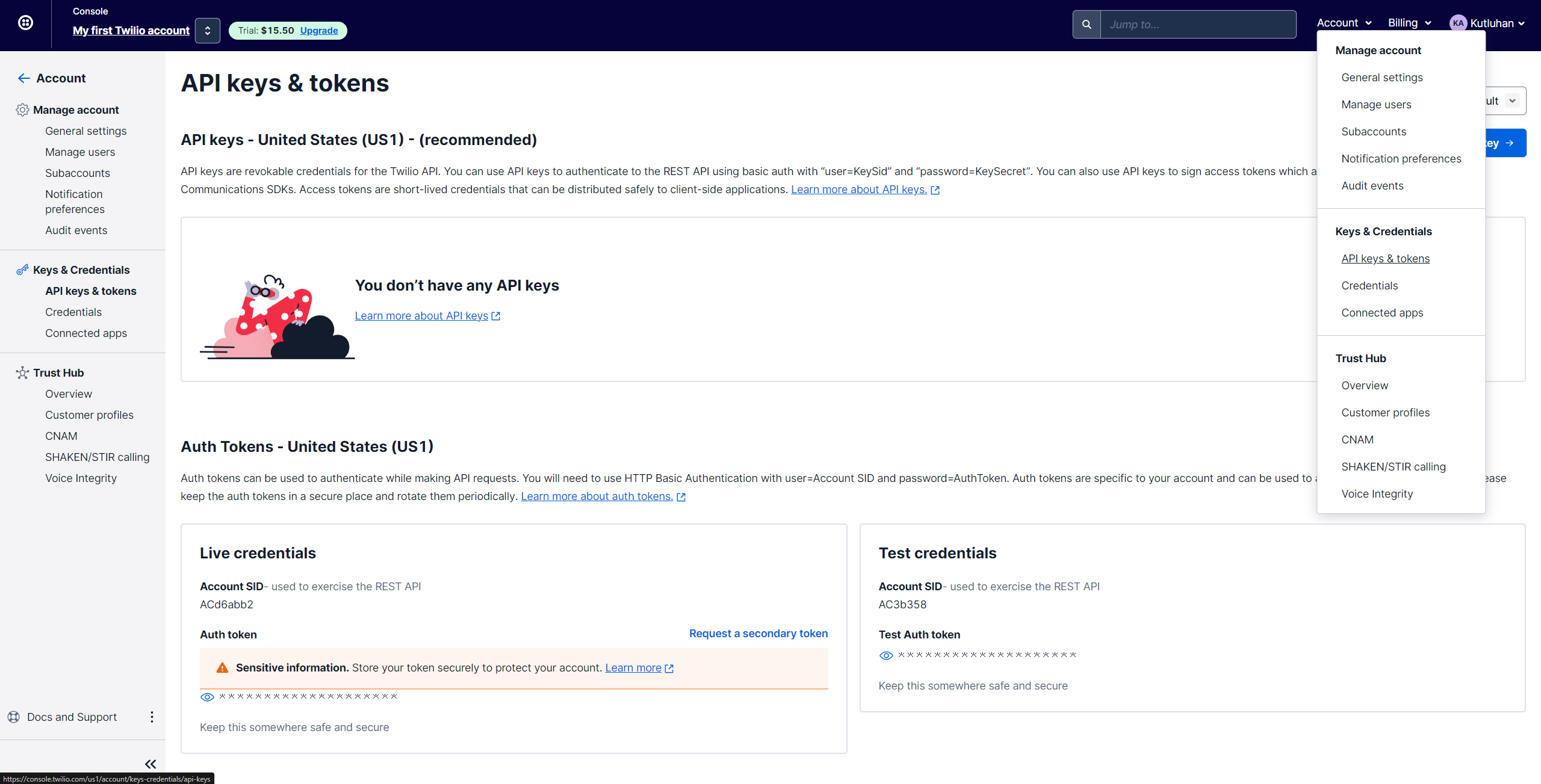Click the back arrow beside Account

click(23, 78)
